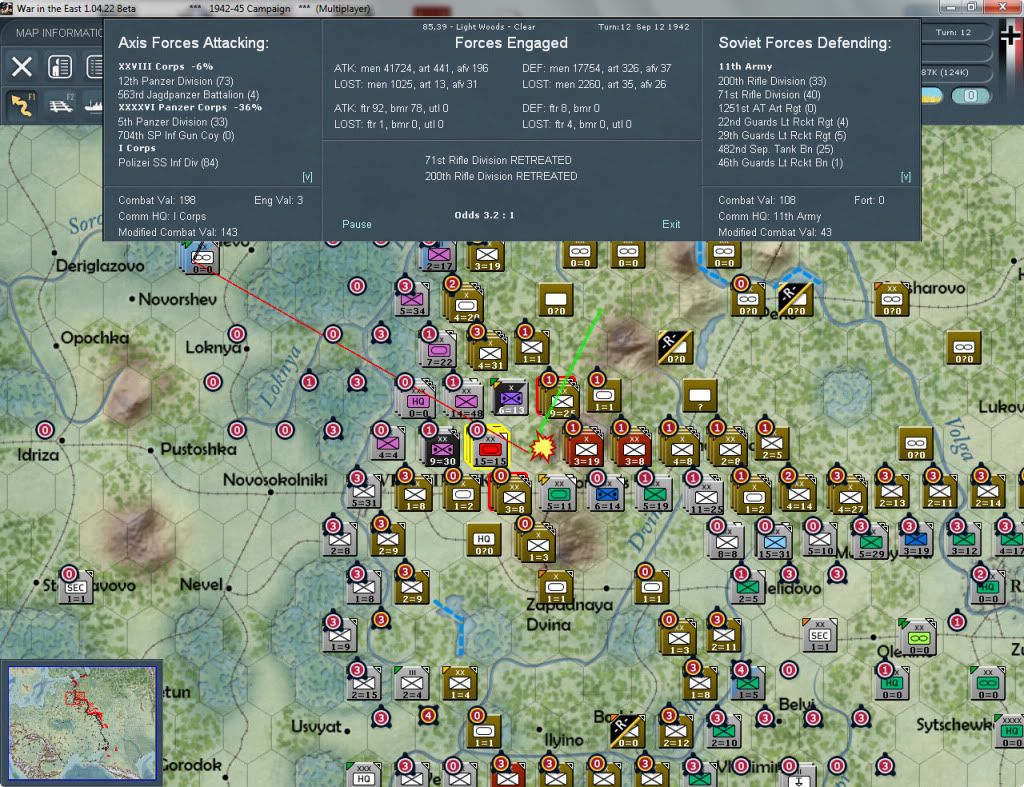Click the 'Comm HQ: I Corps' text

click(162, 216)
